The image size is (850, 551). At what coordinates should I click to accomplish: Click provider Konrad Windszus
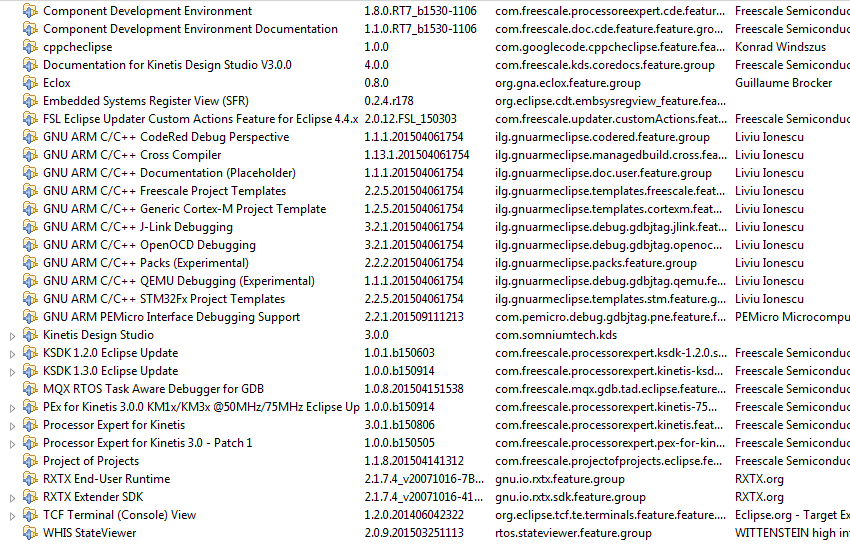click(780, 47)
